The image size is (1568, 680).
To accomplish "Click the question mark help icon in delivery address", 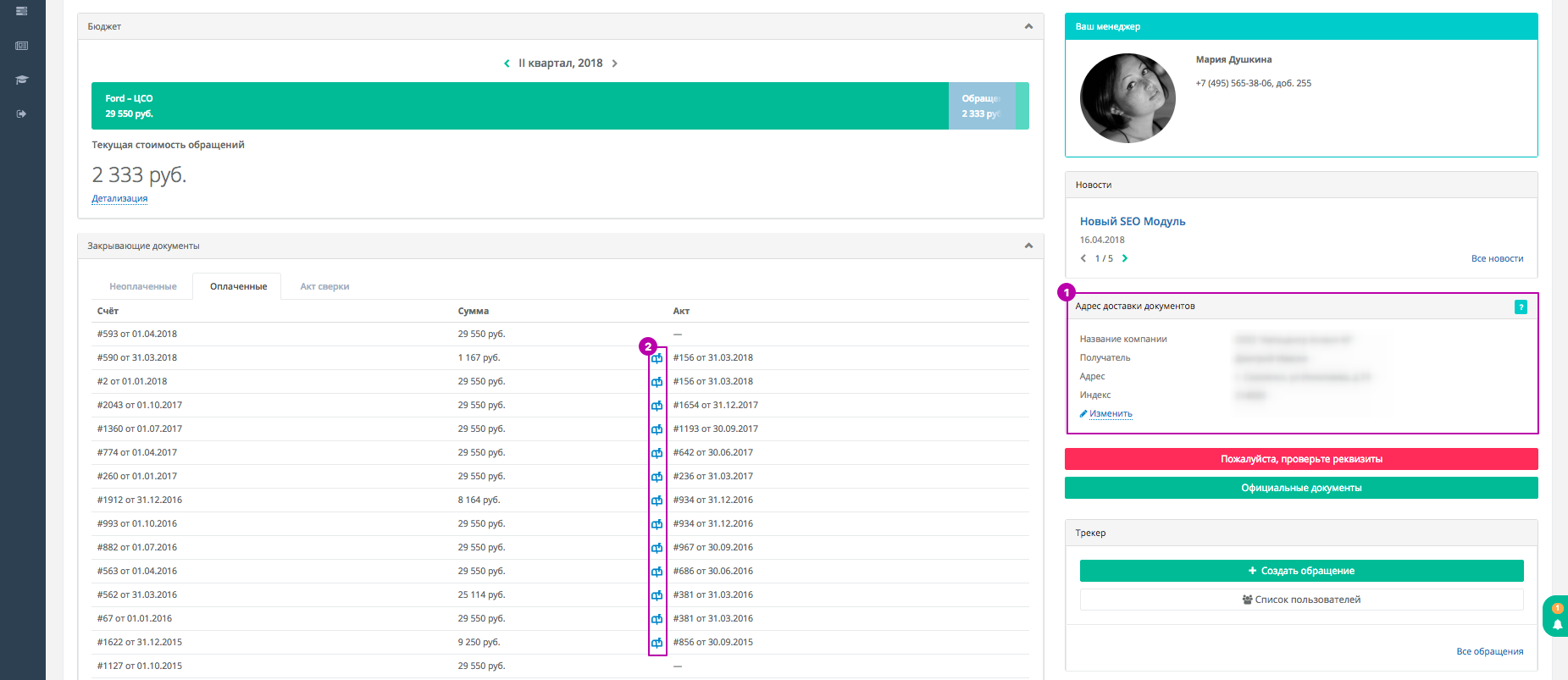I will tap(1521, 307).
